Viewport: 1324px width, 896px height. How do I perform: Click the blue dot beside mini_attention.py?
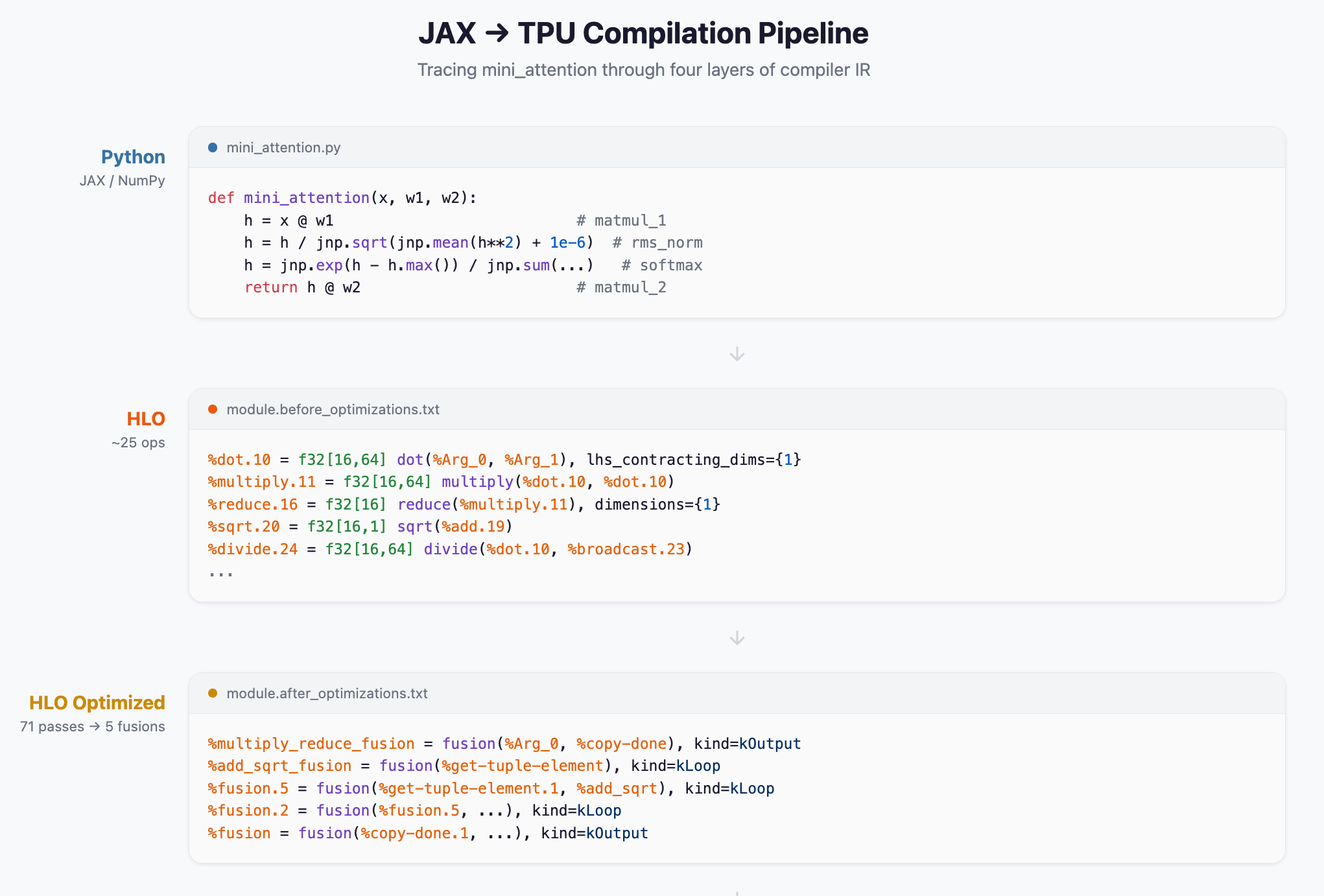213,148
